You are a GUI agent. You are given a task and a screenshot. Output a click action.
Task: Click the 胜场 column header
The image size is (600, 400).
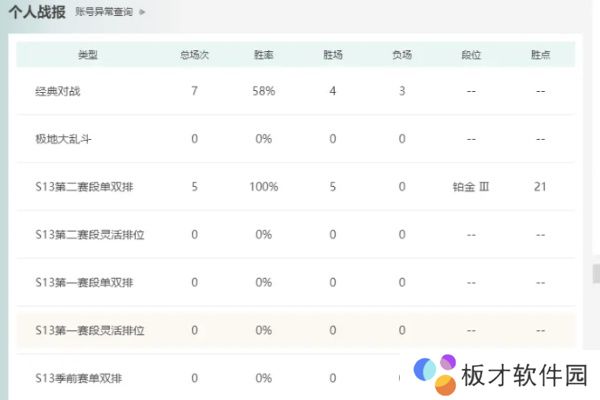coord(332,54)
